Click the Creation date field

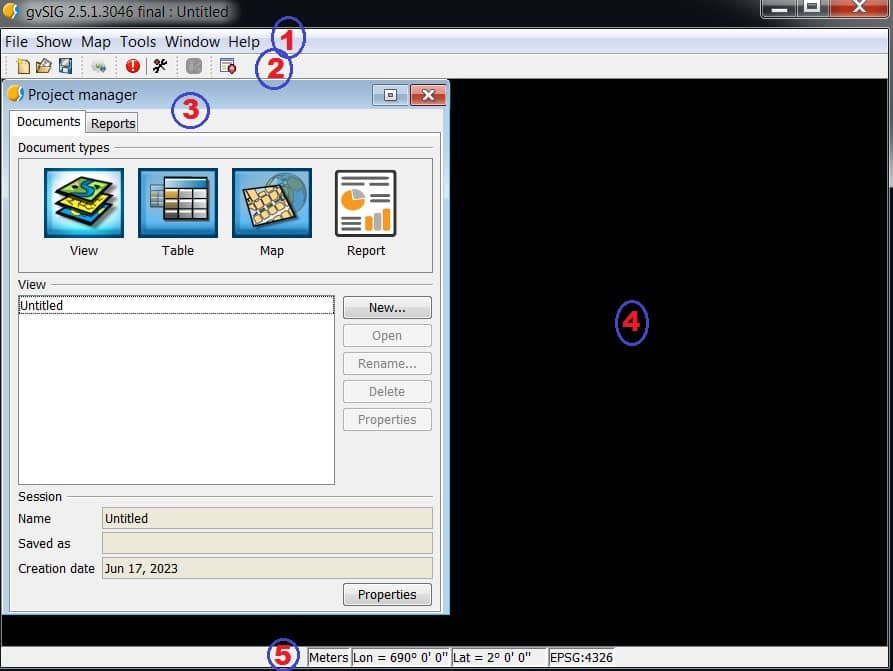click(267, 568)
